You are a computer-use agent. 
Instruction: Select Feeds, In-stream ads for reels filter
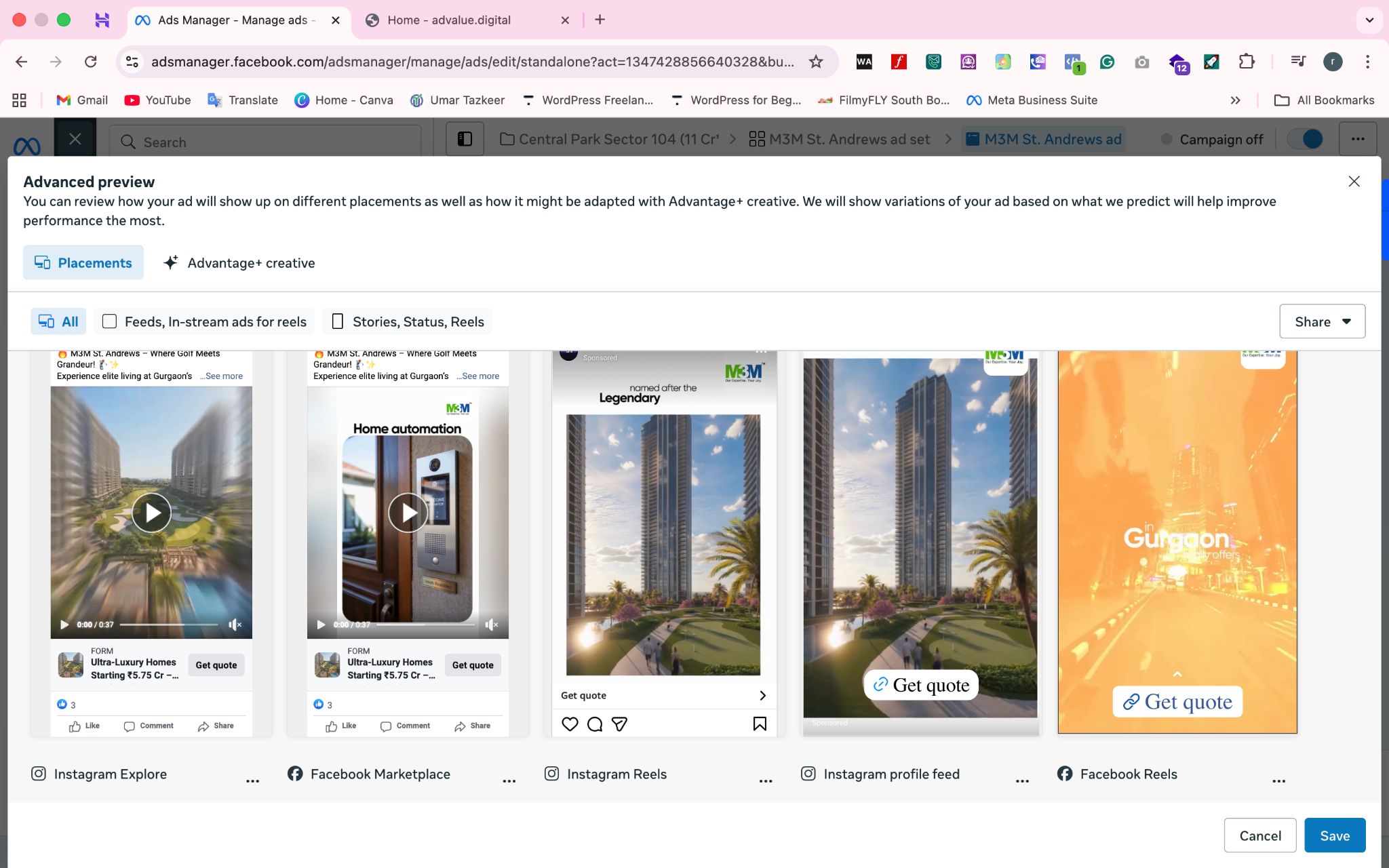coord(204,321)
